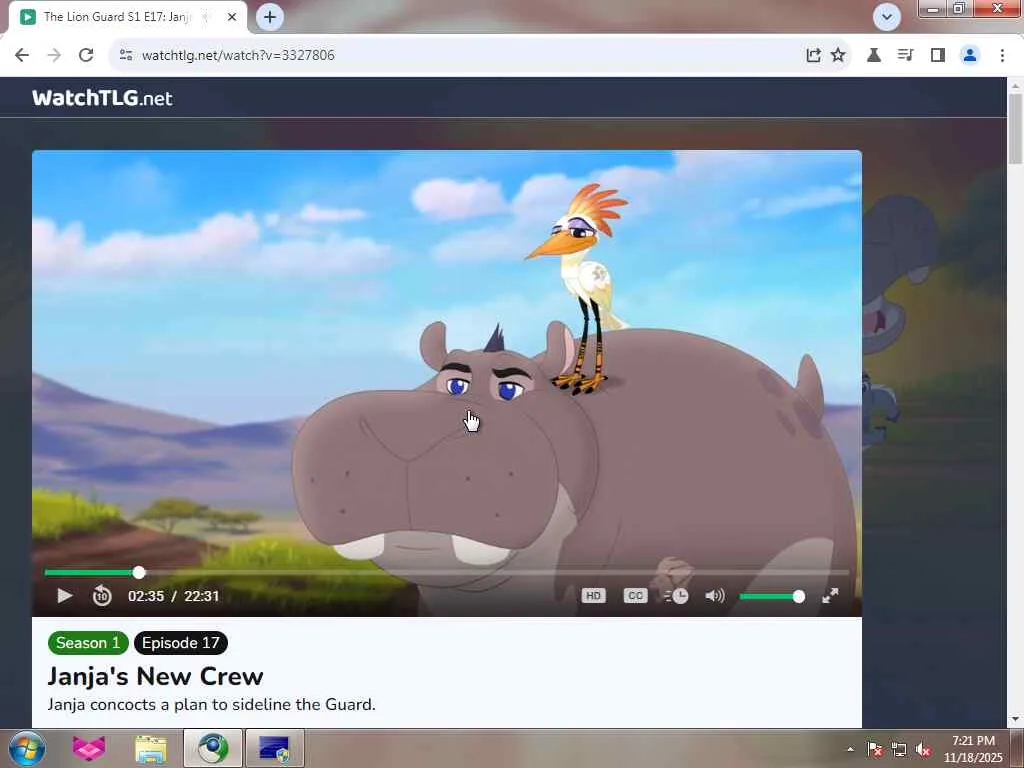Open the WatchTLG.net home logo

[x=103, y=98]
